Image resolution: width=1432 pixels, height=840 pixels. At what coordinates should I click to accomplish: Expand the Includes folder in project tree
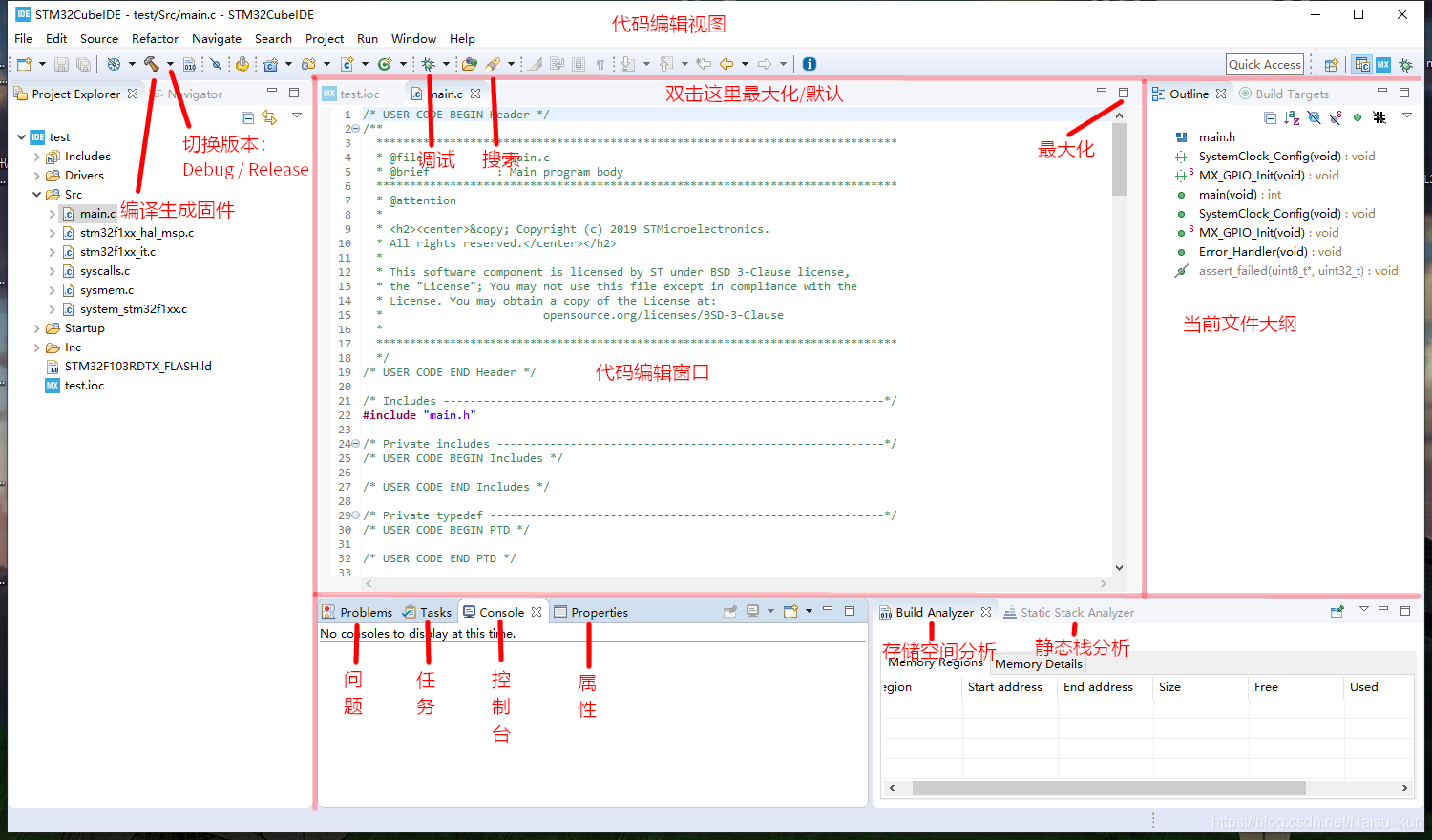click(x=37, y=157)
